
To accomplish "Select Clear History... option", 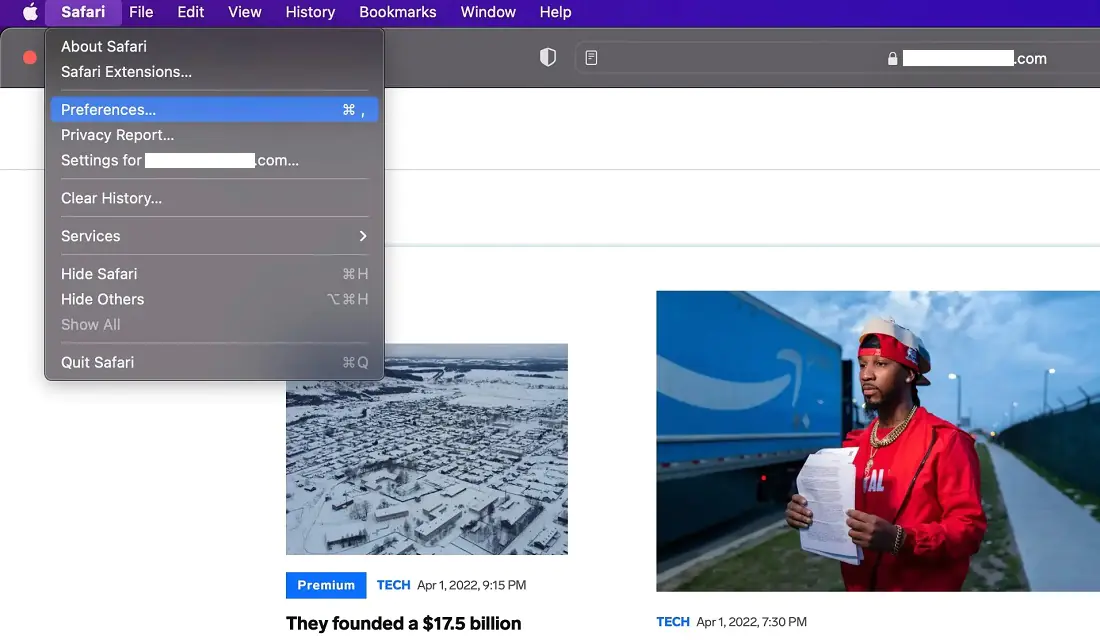I will 111,198.
